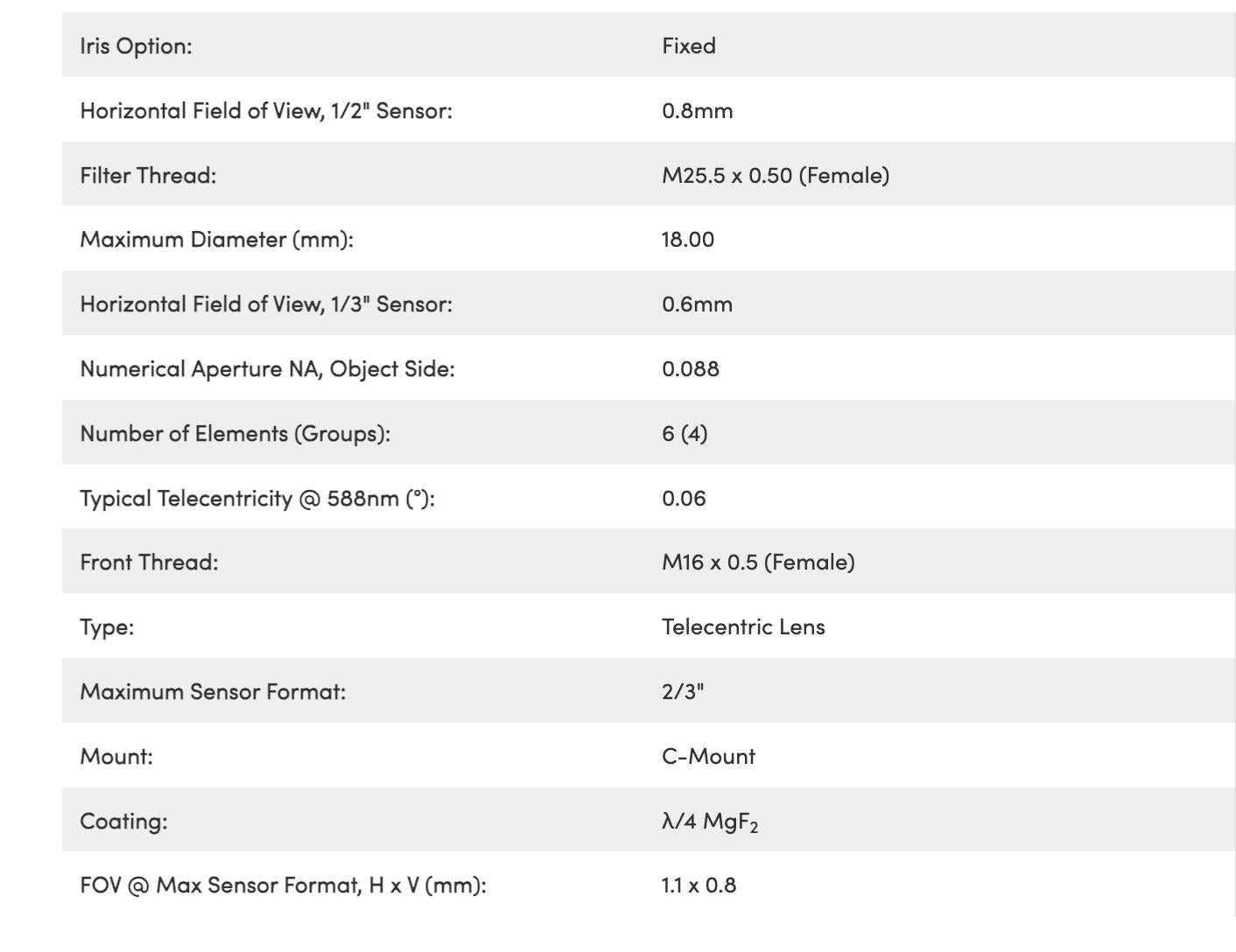This screenshot has height=952, width=1236.
Task: Click the Numerical Aperture NA label
Action: [x=267, y=368]
